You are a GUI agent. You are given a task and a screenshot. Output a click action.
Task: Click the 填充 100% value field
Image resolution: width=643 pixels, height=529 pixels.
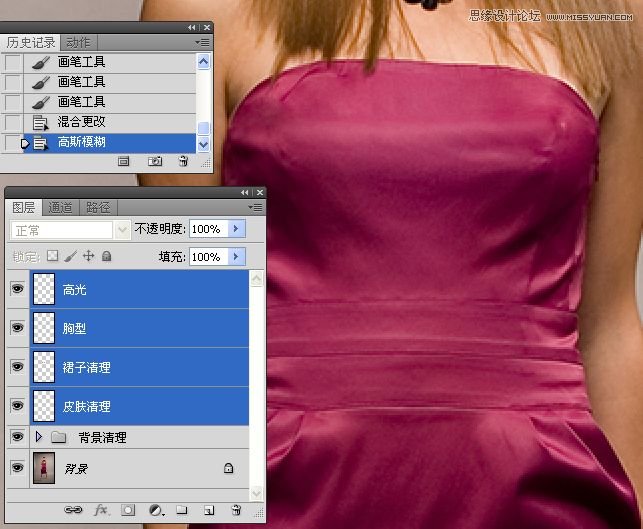point(208,257)
